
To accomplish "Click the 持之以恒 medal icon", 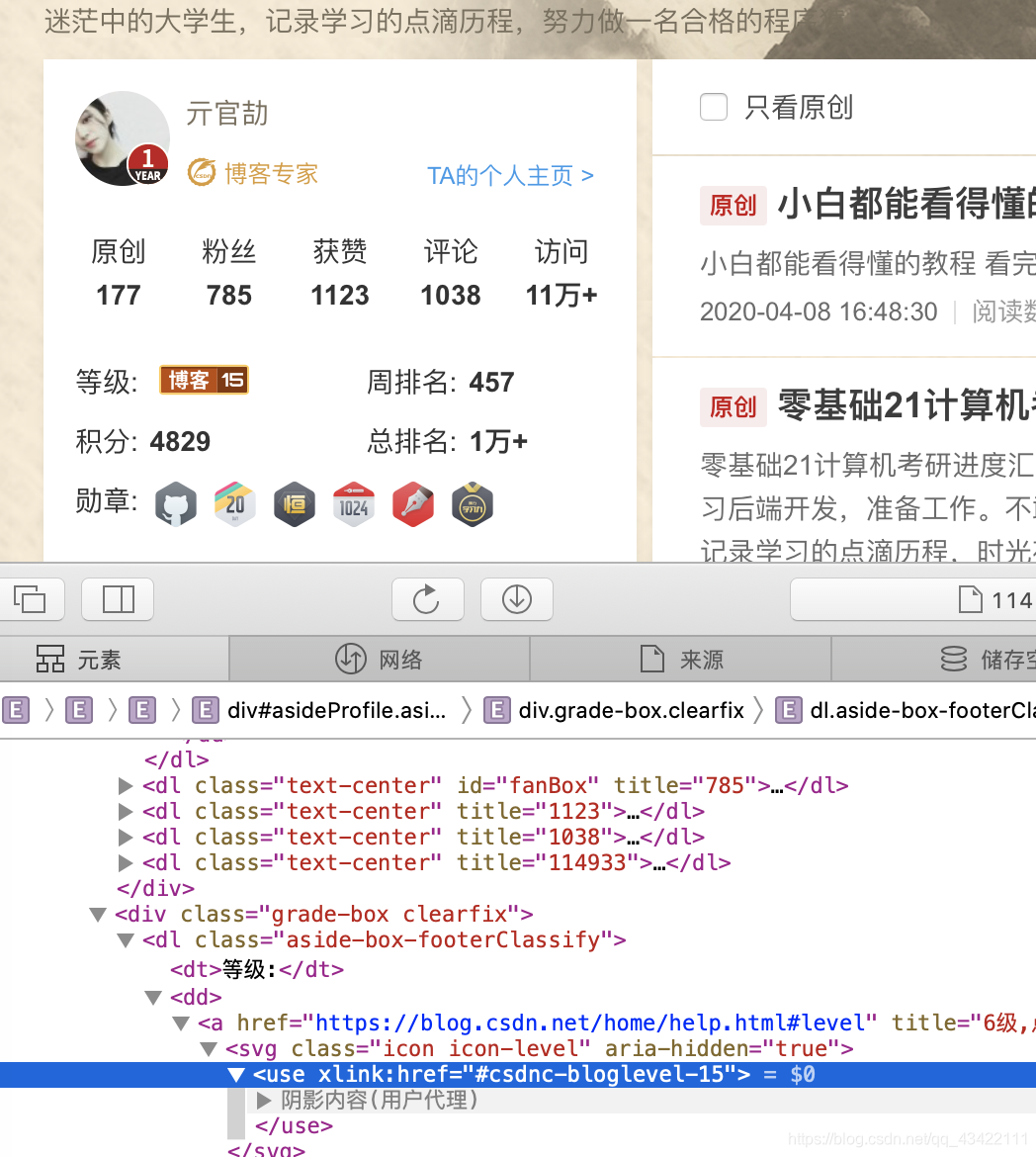I will [295, 504].
